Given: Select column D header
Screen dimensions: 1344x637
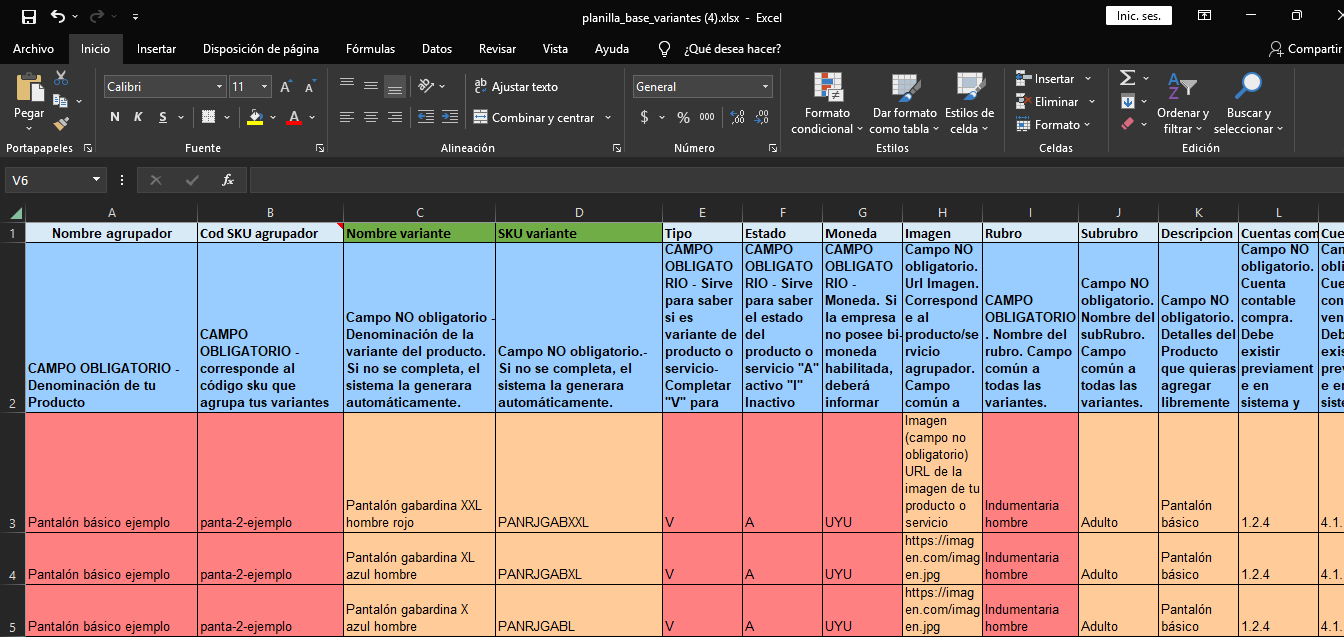Looking at the screenshot, I should click(578, 213).
